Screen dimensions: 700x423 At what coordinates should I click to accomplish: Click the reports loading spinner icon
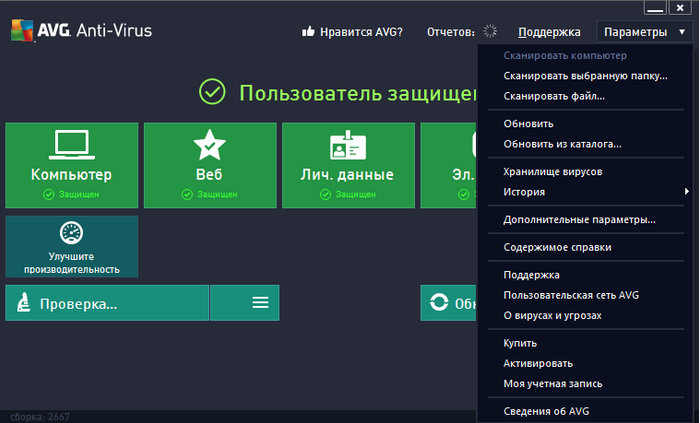click(490, 31)
